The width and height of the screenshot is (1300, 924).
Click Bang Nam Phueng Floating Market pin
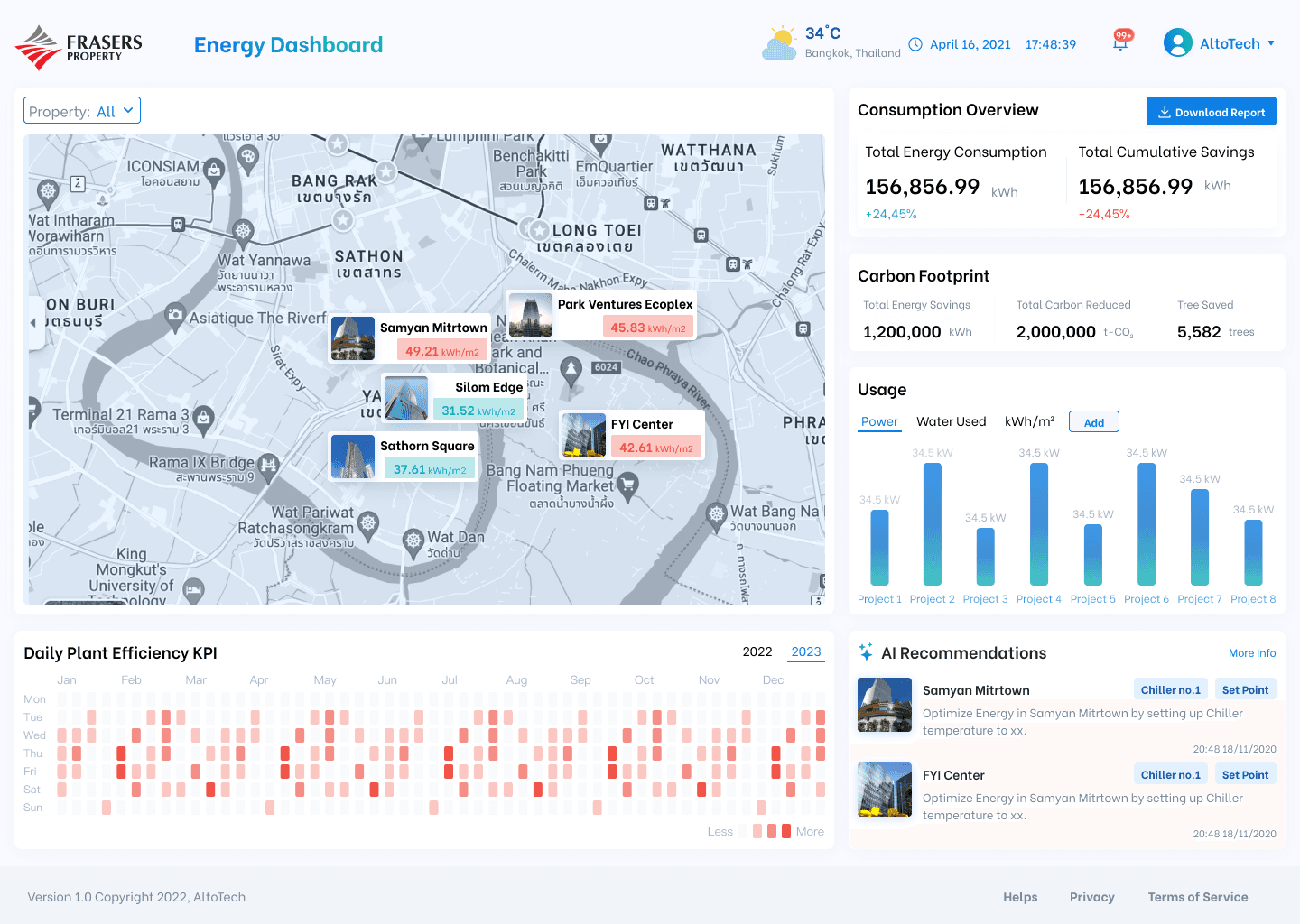click(x=627, y=485)
